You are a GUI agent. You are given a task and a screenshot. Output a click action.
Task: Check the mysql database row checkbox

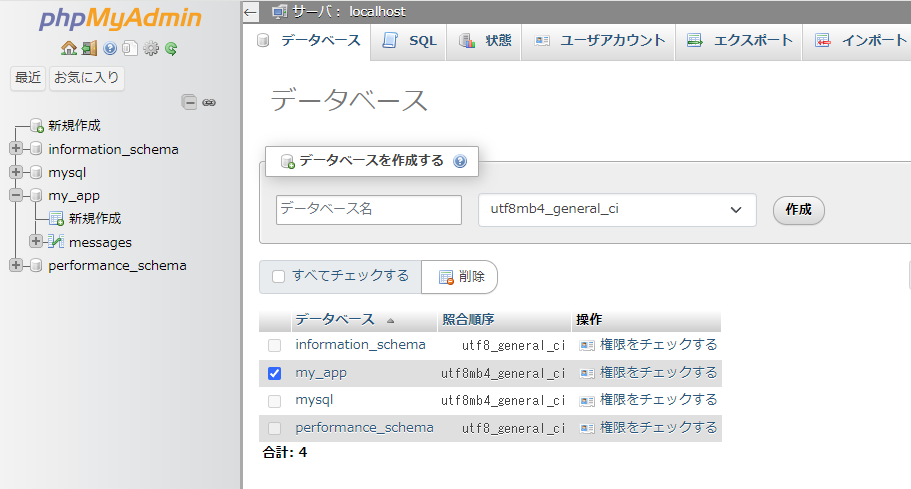click(x=275, y=401)
